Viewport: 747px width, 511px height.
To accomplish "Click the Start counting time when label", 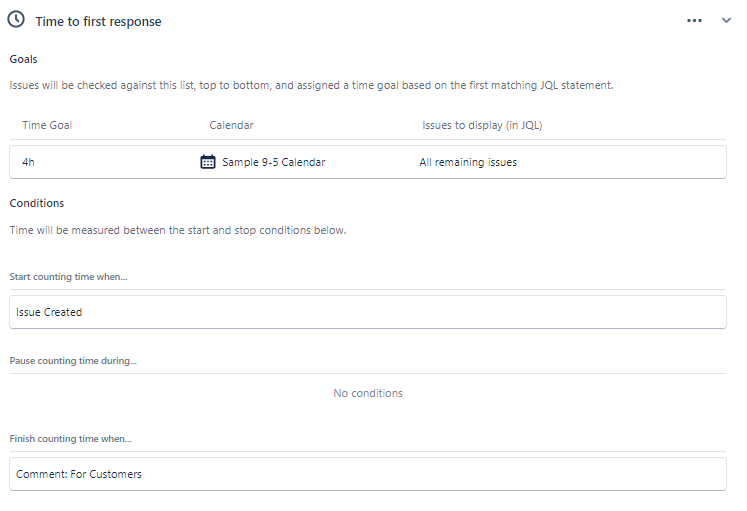I will pos(68,277).
